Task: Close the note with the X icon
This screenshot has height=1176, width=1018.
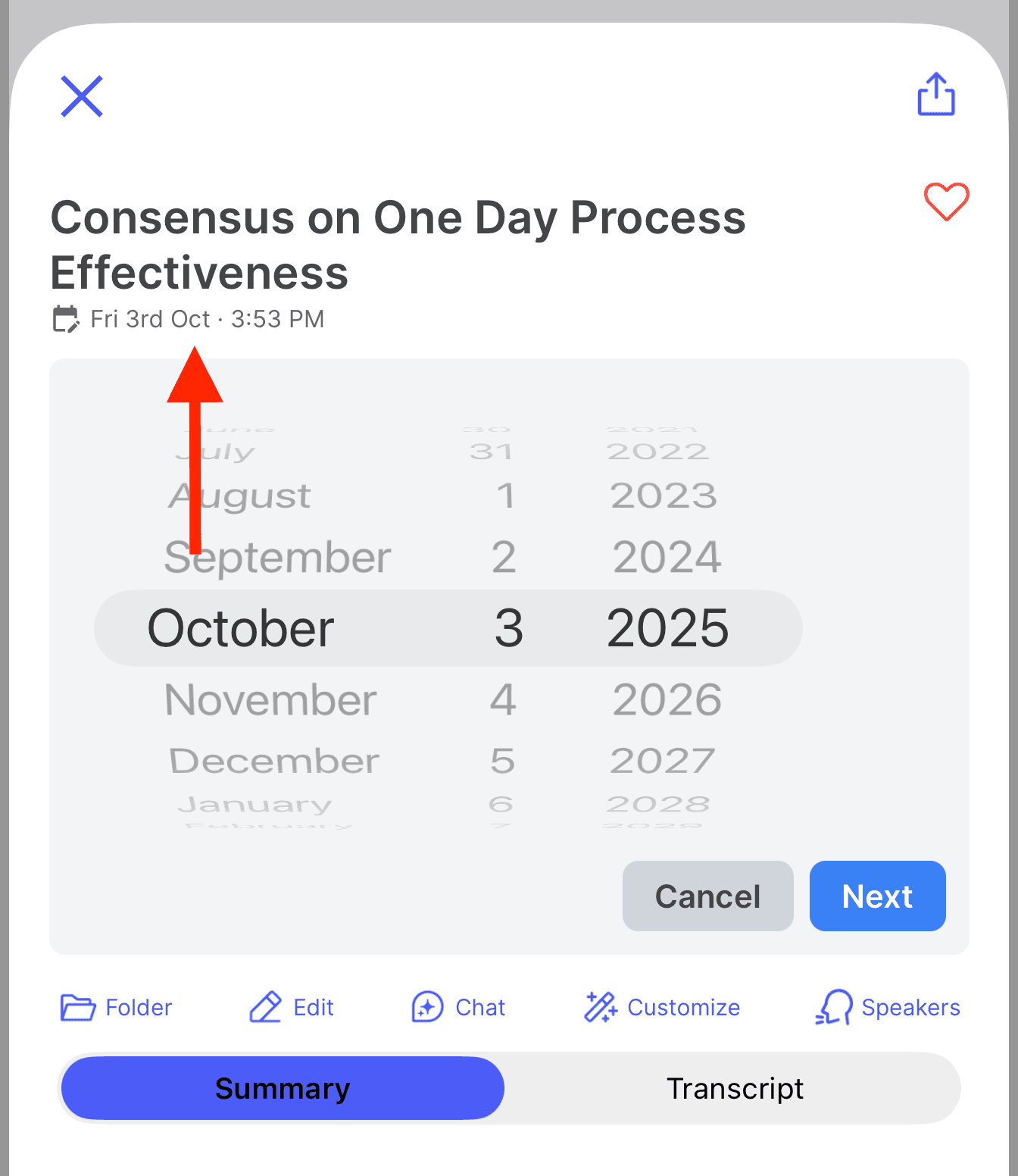Action: pyautogui.click(x=82, y=96)
